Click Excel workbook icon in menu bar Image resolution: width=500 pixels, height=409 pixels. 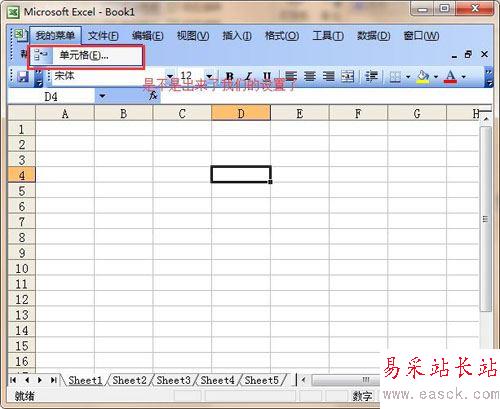point(20,35)
